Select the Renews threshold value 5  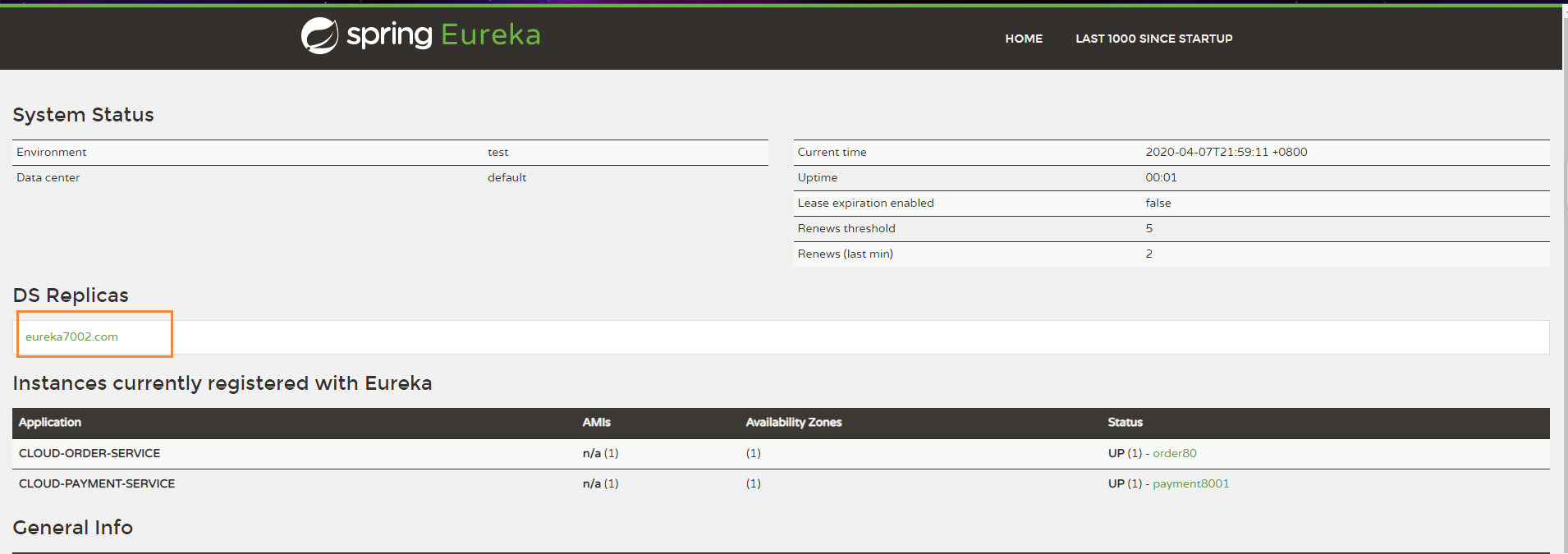(x=1149, y=228)
